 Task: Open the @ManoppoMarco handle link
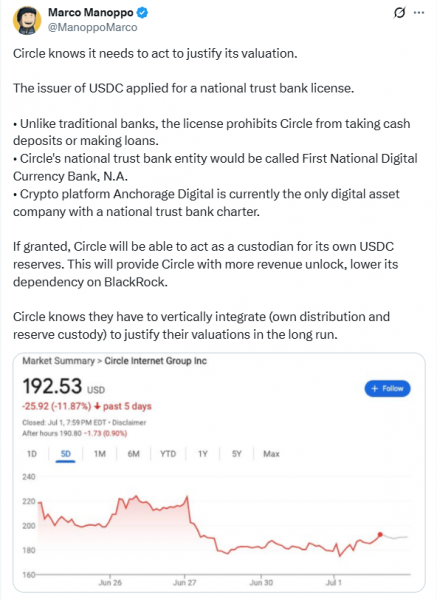coord(93,28)
